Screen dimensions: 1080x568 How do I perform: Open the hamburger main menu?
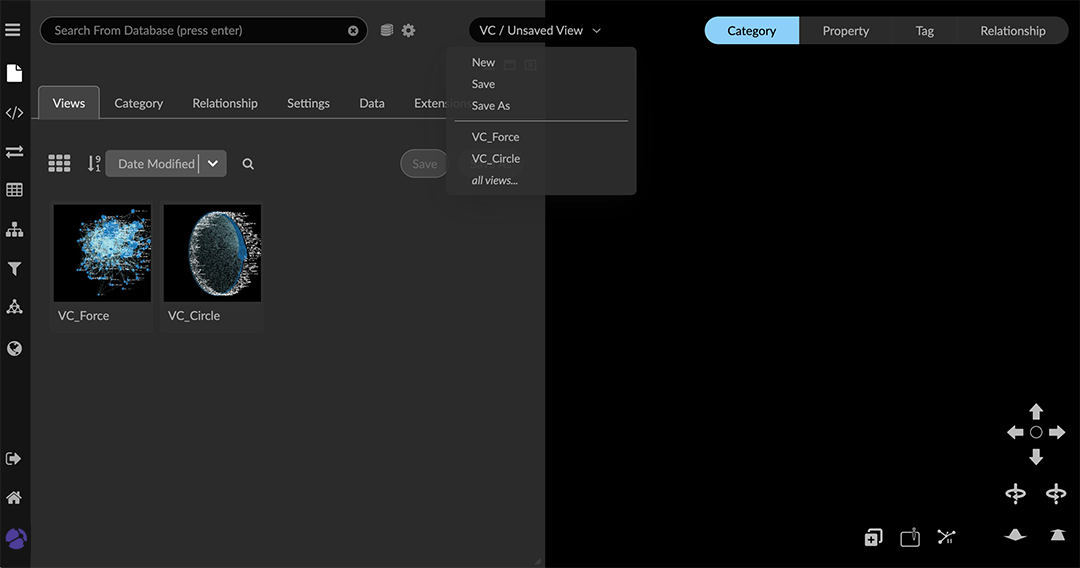click(13, 30)
